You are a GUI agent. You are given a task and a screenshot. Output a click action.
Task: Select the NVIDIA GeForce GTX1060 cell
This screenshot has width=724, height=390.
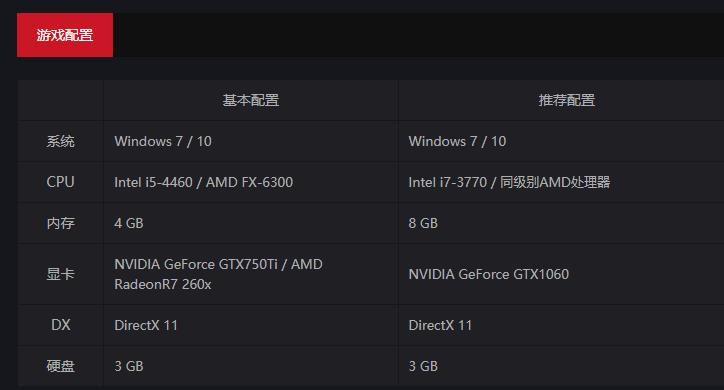(x=561, y=274)
